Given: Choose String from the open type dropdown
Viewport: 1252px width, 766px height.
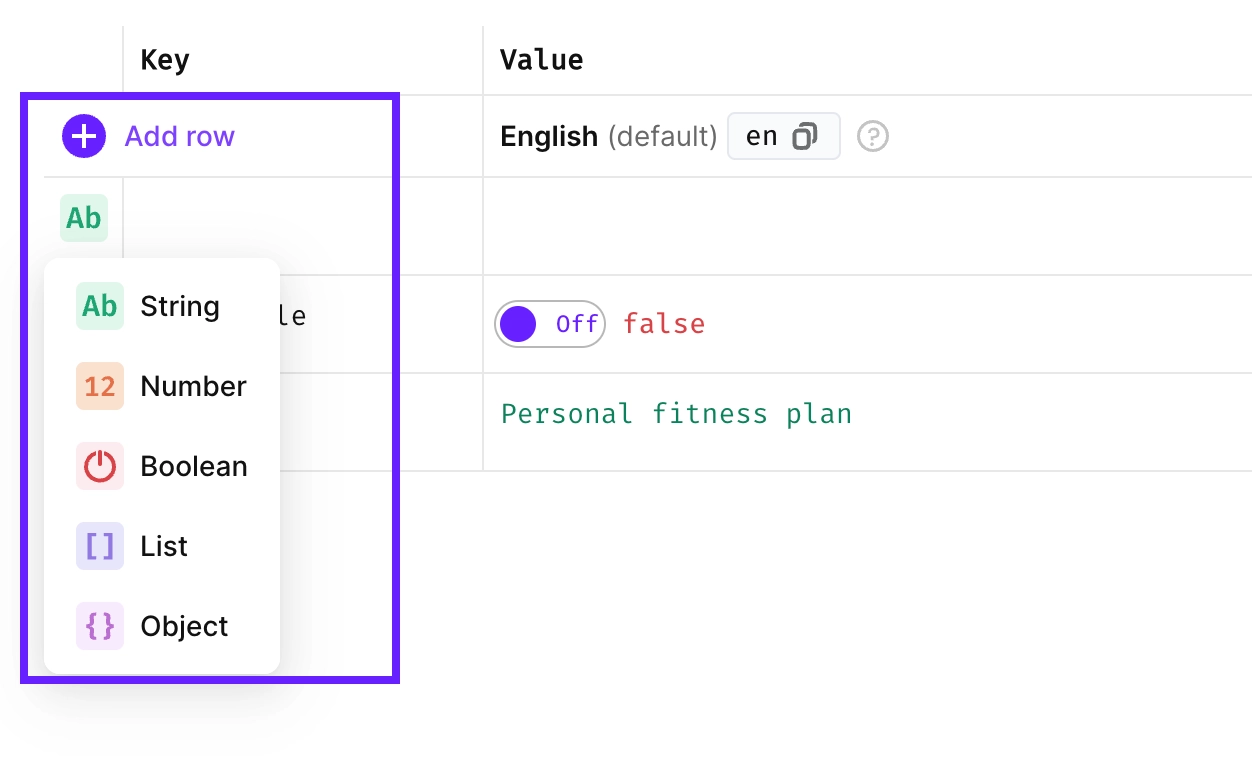Looking at the screenshot, I should [179, 306].
